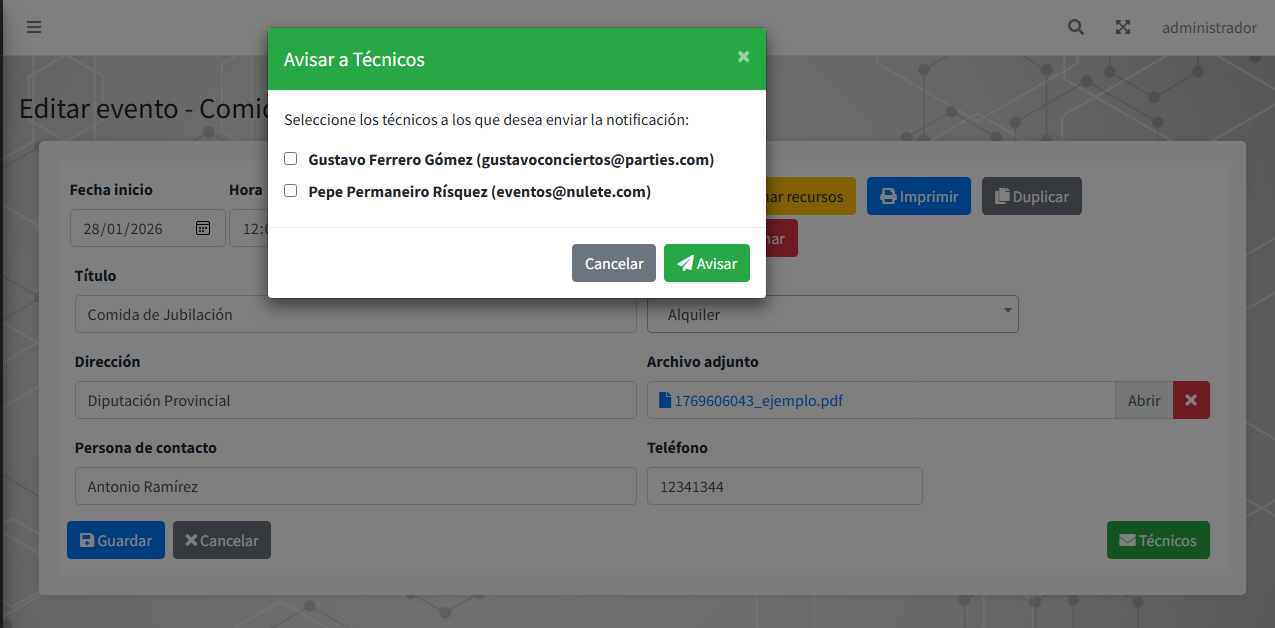Click the grey Cancelar button below the form

[221, 540]
